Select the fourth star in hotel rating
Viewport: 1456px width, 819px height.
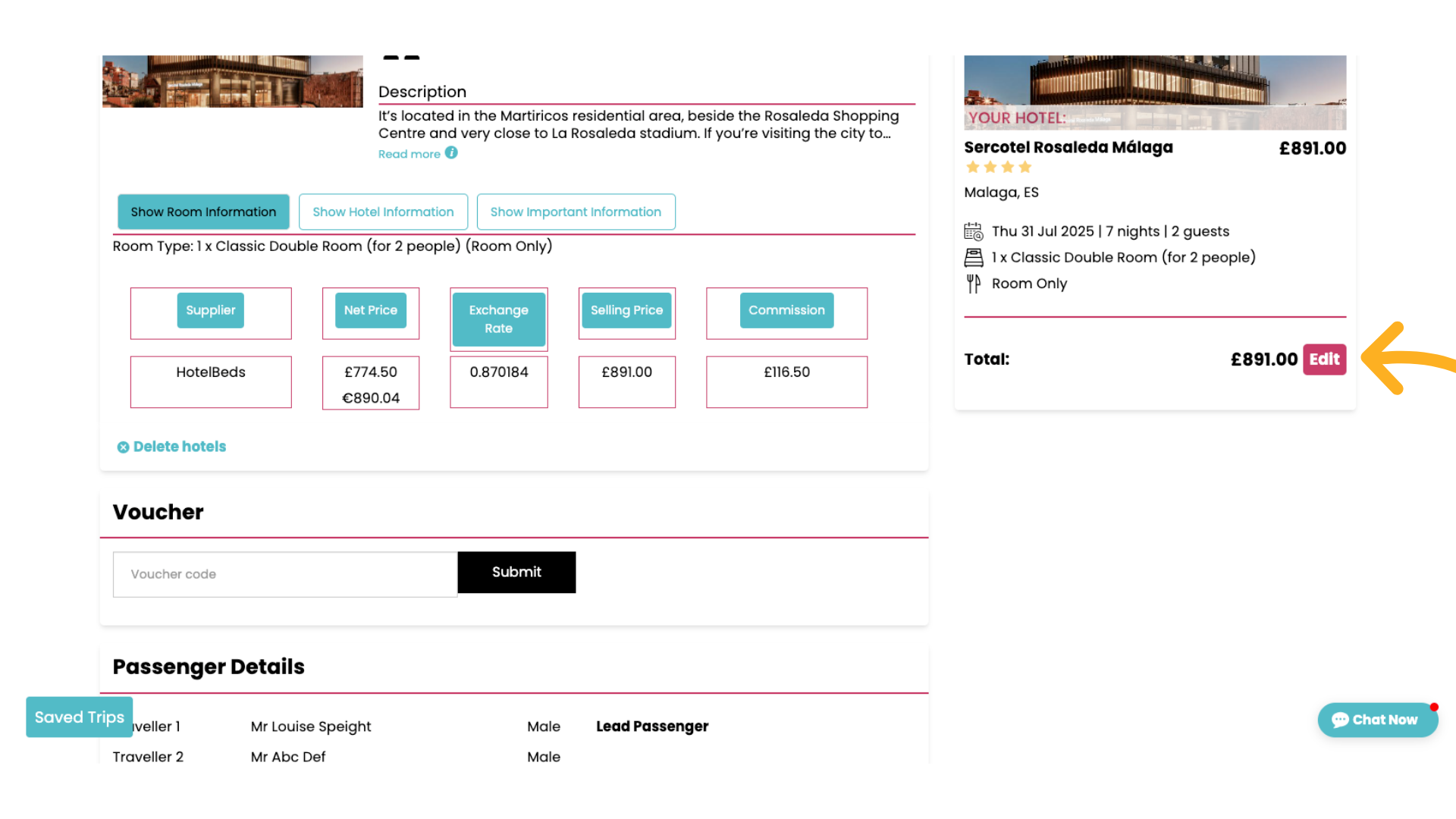1025,167
